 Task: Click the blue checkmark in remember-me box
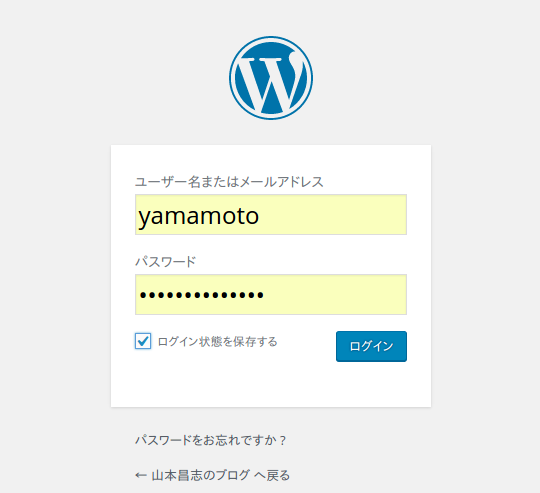point(143,341)
